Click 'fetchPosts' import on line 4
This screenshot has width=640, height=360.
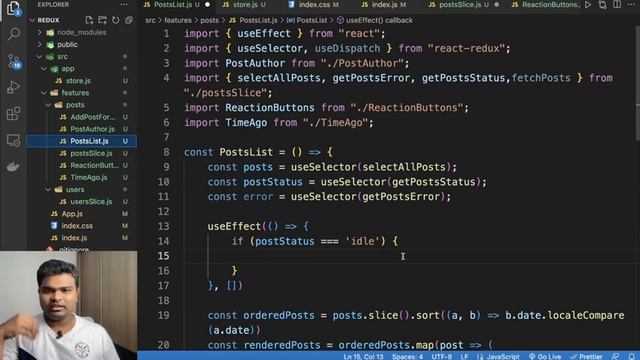click(541, 78)
